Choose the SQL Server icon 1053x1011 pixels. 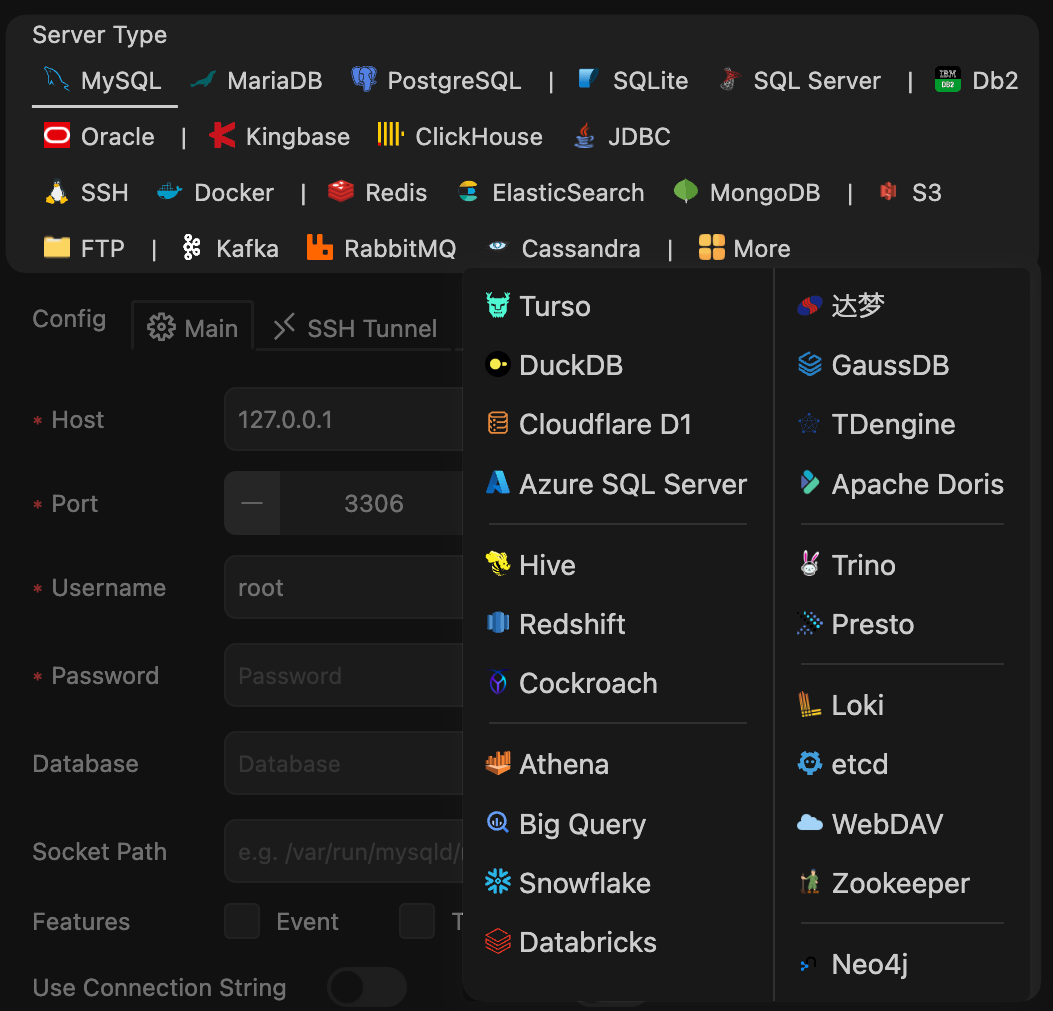[x=729, y=79]
